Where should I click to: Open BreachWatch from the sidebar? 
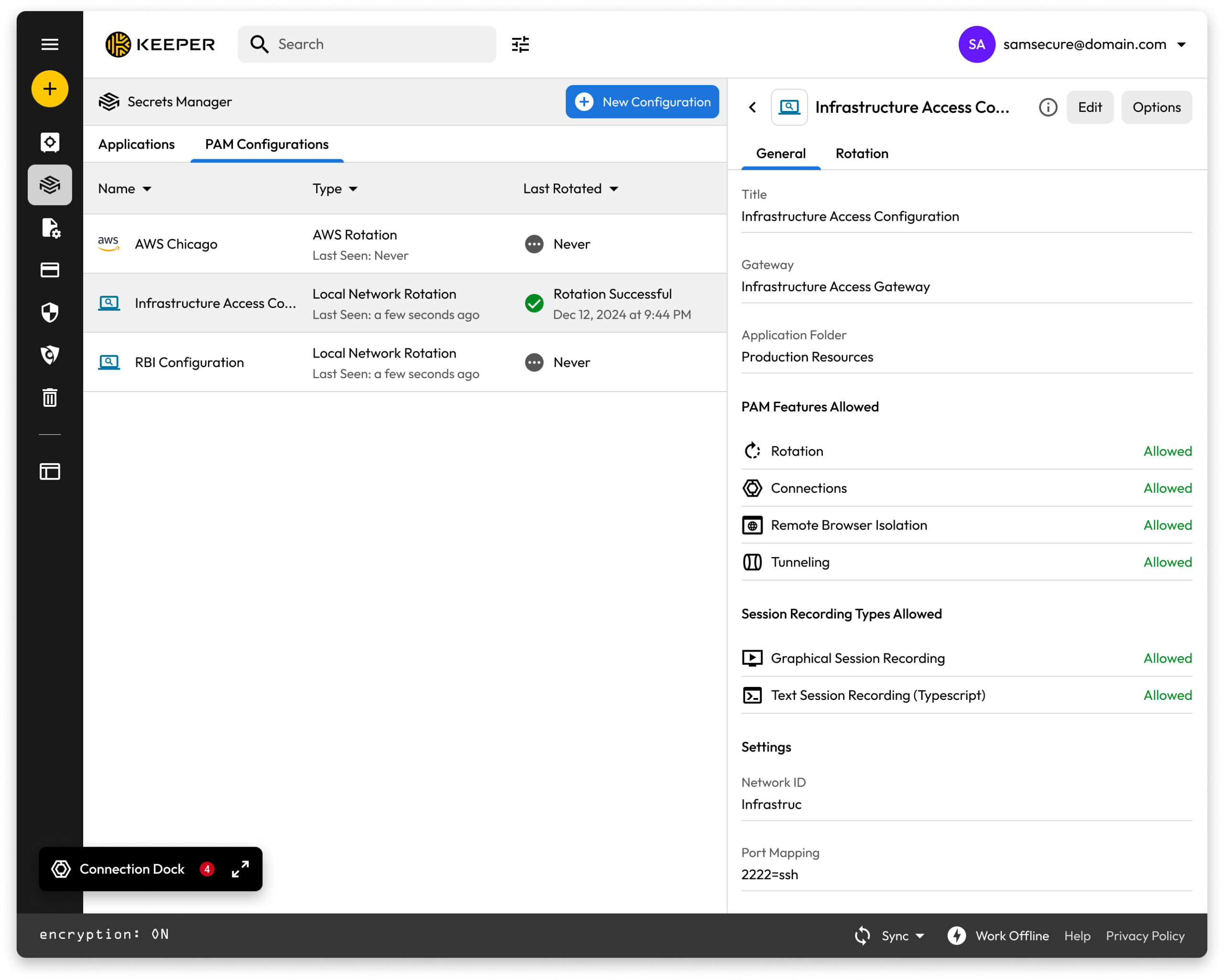[50, 355]
